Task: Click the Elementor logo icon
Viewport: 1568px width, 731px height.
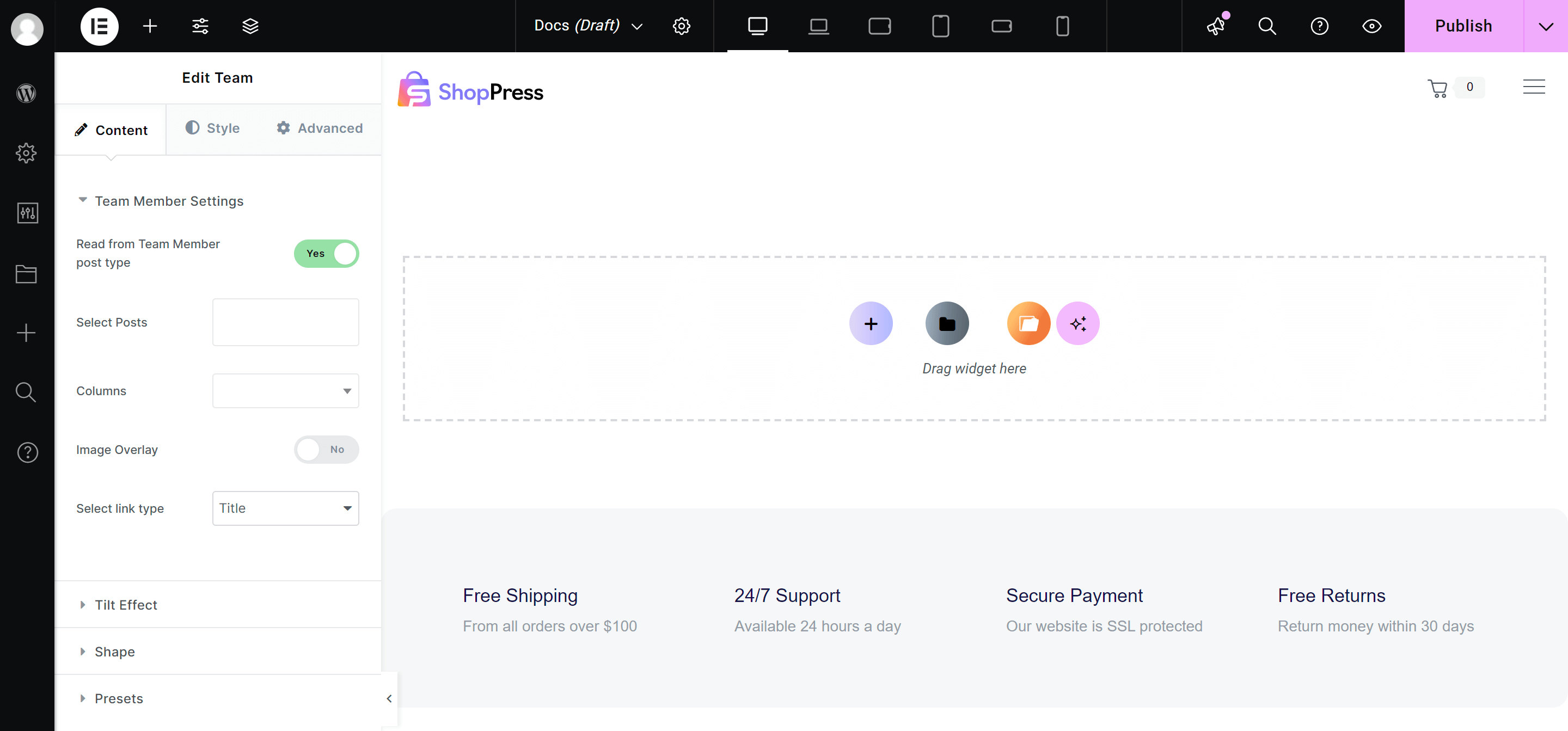Action: tap(99, 26)
